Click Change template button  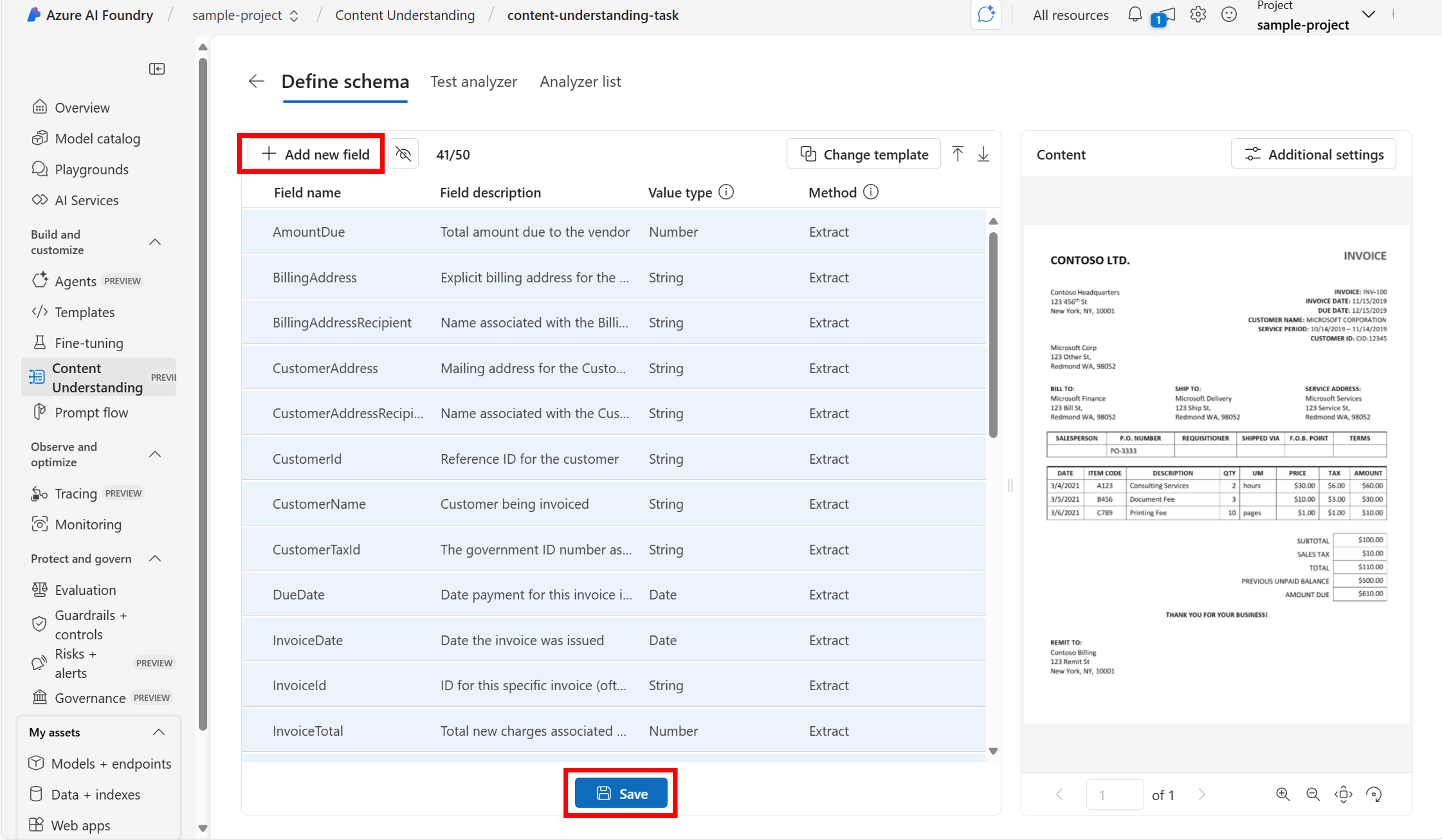pyautogui.click(x=864, y=154)
